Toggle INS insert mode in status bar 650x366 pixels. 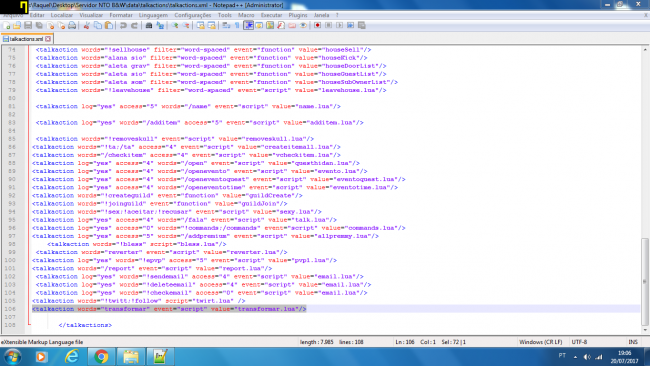(x=633, y=342)
